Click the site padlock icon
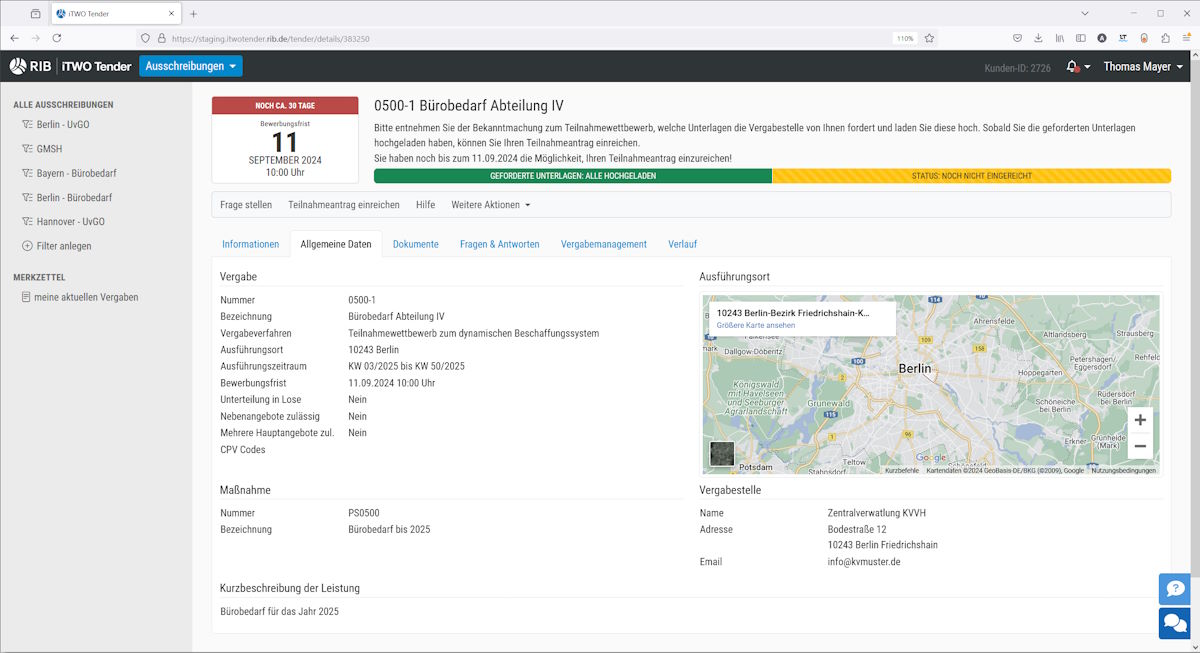This screenshot has width=1200, height=653. click(161, 38)
